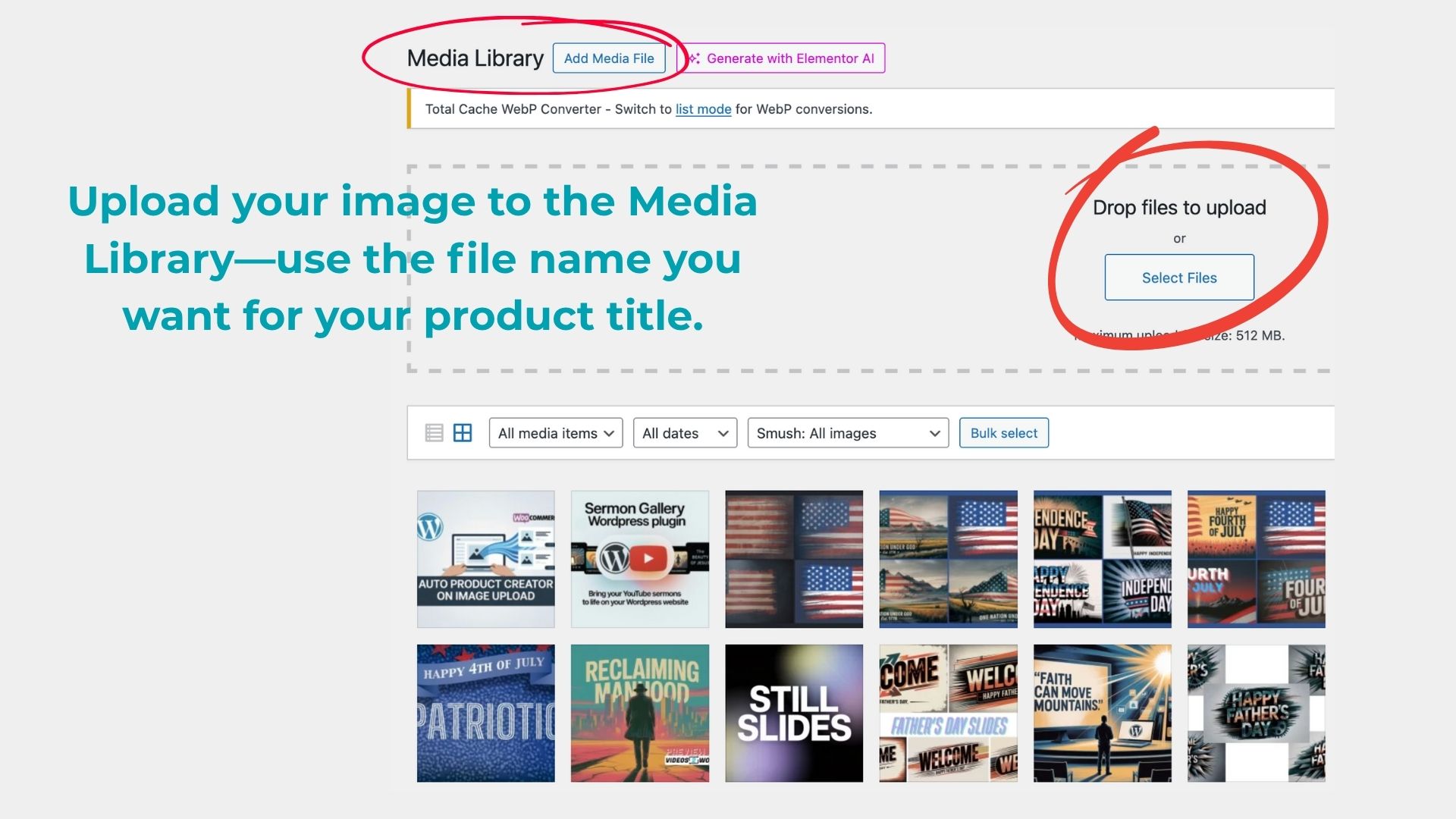Expand Smush: All images dropdown
Screen dimensions: 1456x819
847,433
